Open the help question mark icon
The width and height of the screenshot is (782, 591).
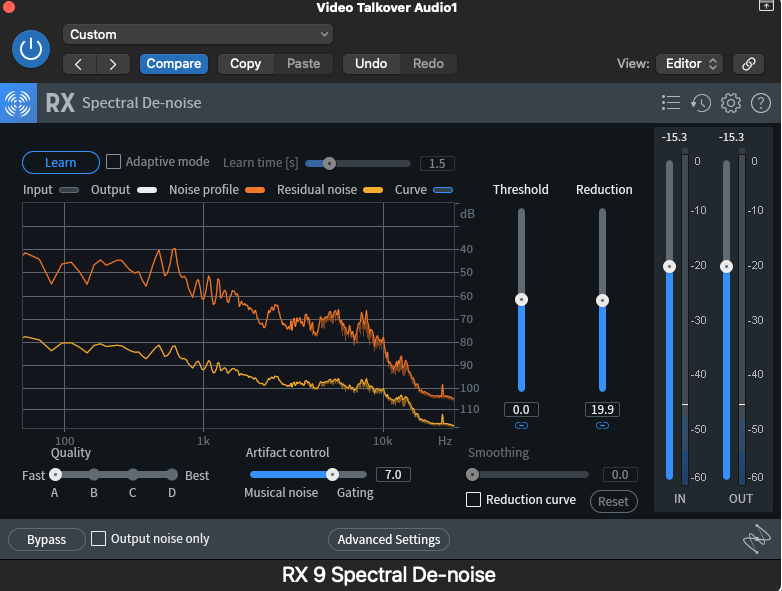point(761,103)
